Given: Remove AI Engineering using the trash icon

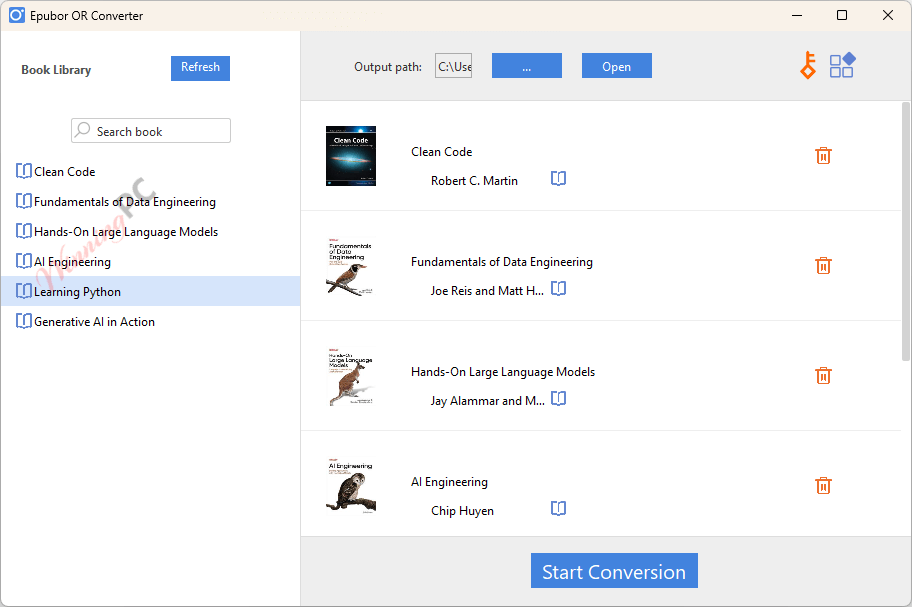Looking at the screenshot, I should [x=823, y=485].
